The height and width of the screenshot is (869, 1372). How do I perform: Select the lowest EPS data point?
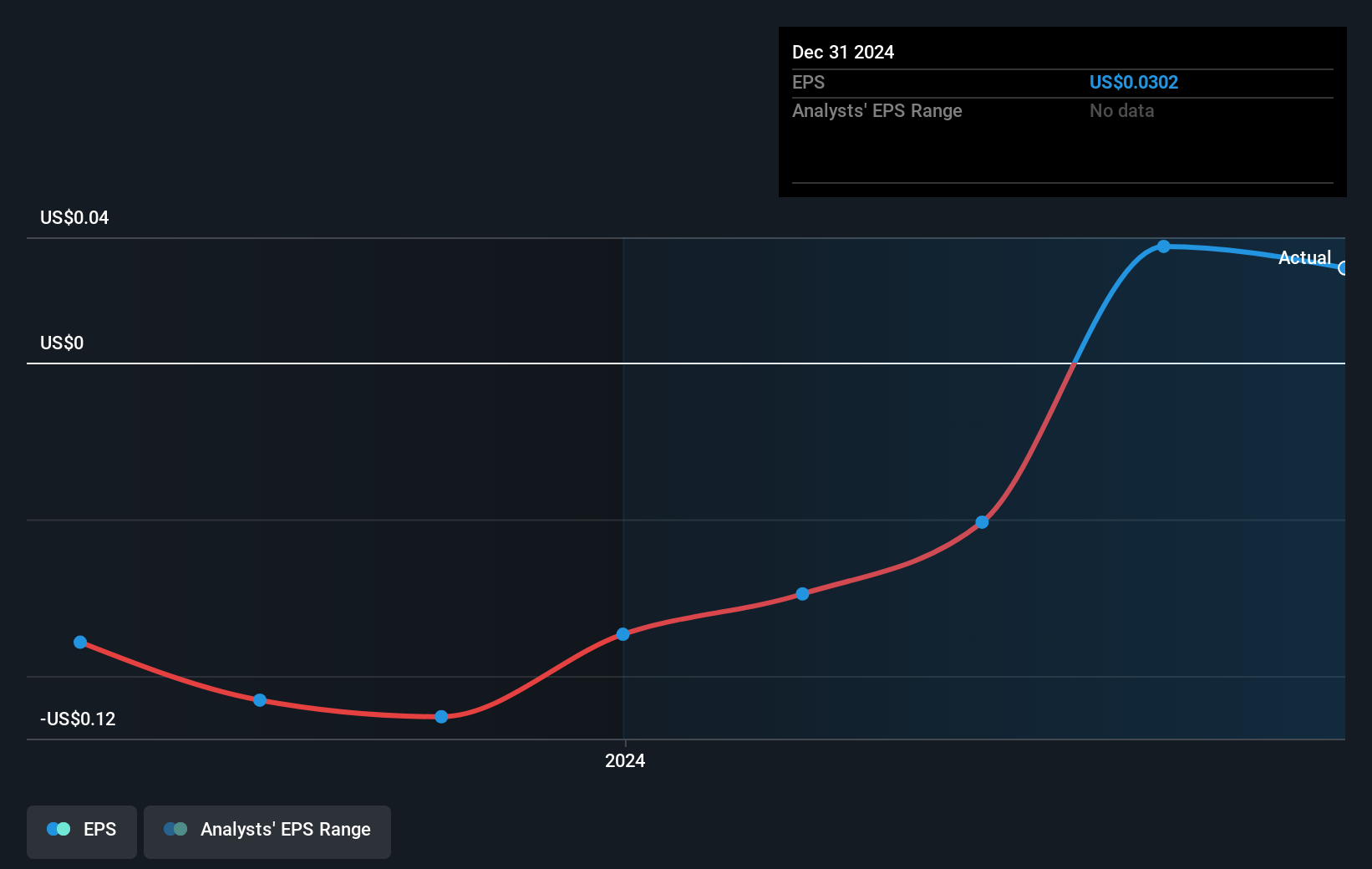(x=441, y=717)
